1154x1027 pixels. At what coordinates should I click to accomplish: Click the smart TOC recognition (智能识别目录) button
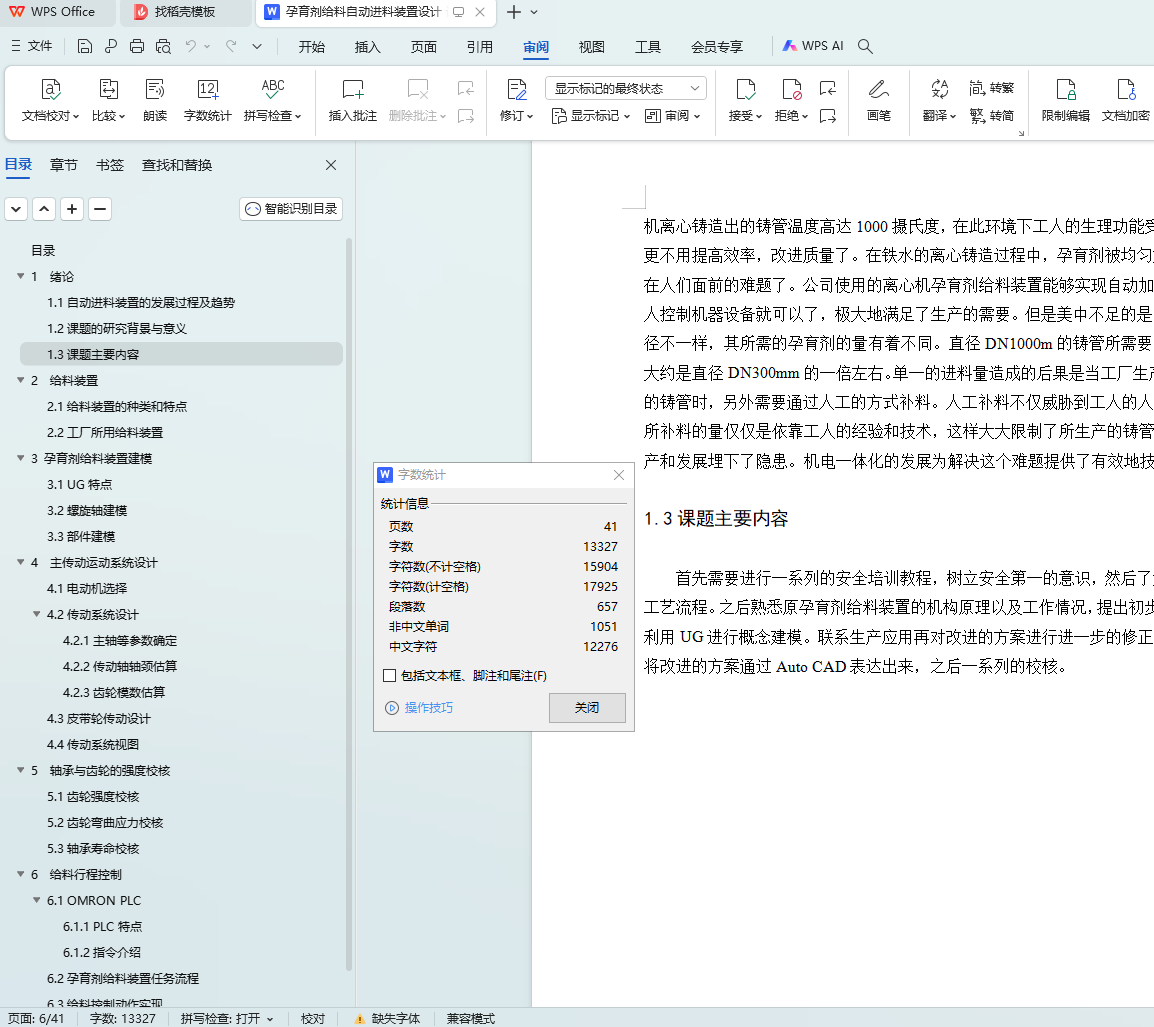click(292, 209)
